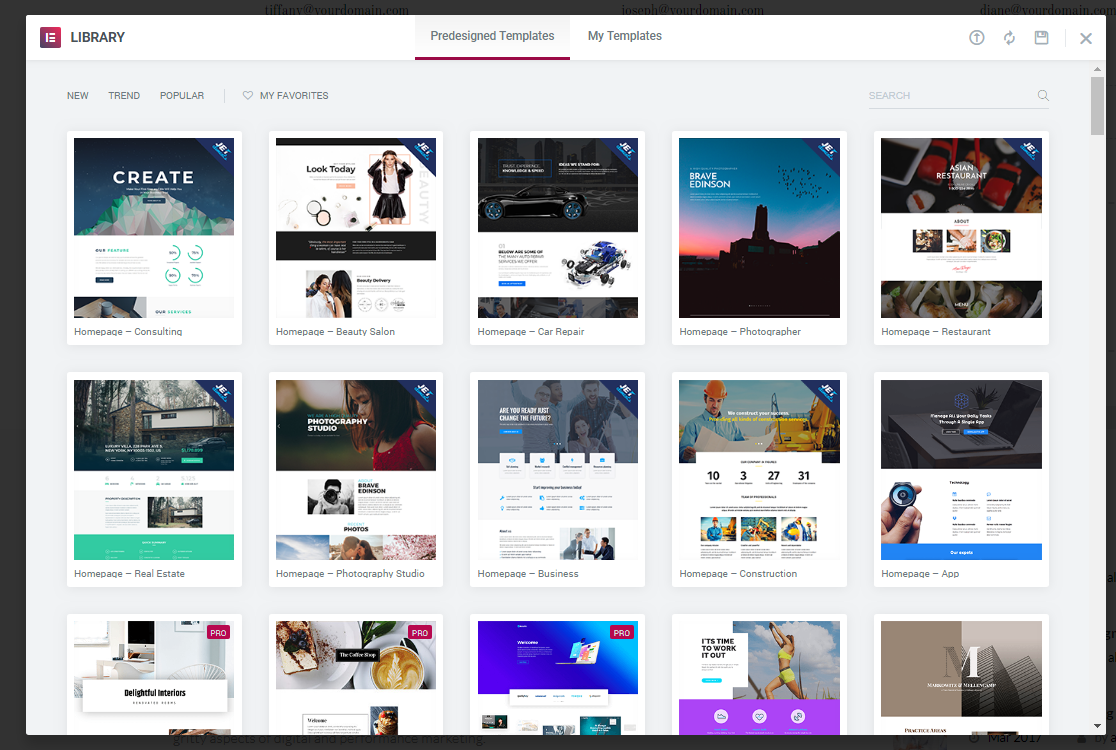Viewport: 1116px width, 750px height.
Task: Click the library vertical scrollbar handle
Action: click(1097, 105)
